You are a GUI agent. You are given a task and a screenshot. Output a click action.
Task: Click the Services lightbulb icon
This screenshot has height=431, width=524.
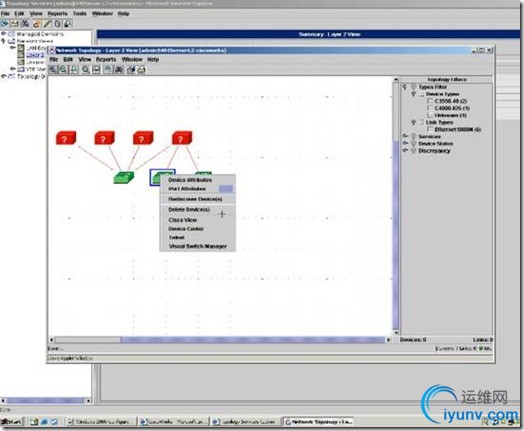[413, 136]
